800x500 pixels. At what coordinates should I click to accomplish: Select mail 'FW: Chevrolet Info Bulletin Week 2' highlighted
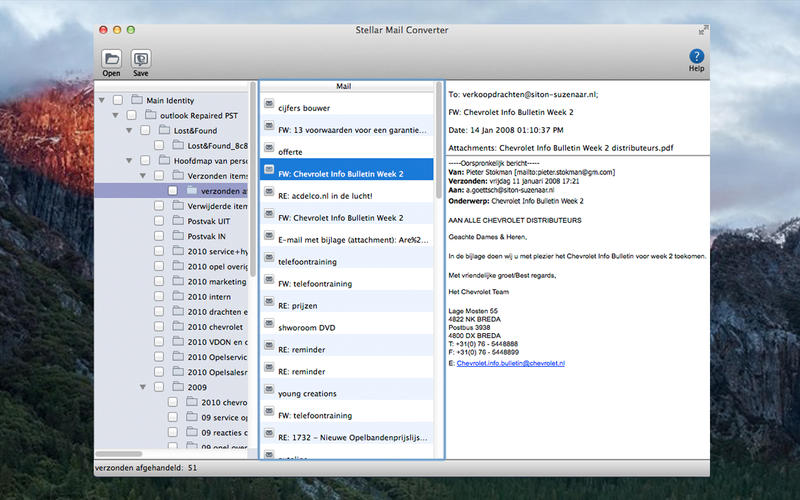point(347,169)
